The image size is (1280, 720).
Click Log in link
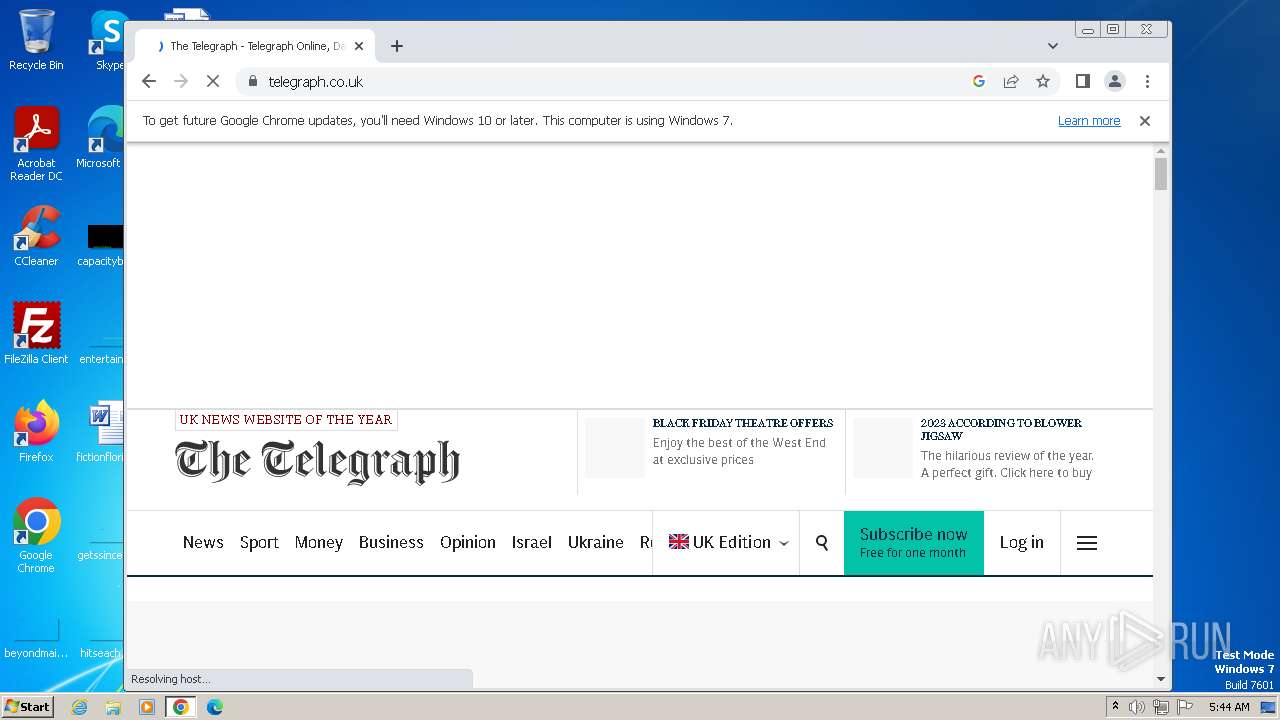pos(1022,542)
